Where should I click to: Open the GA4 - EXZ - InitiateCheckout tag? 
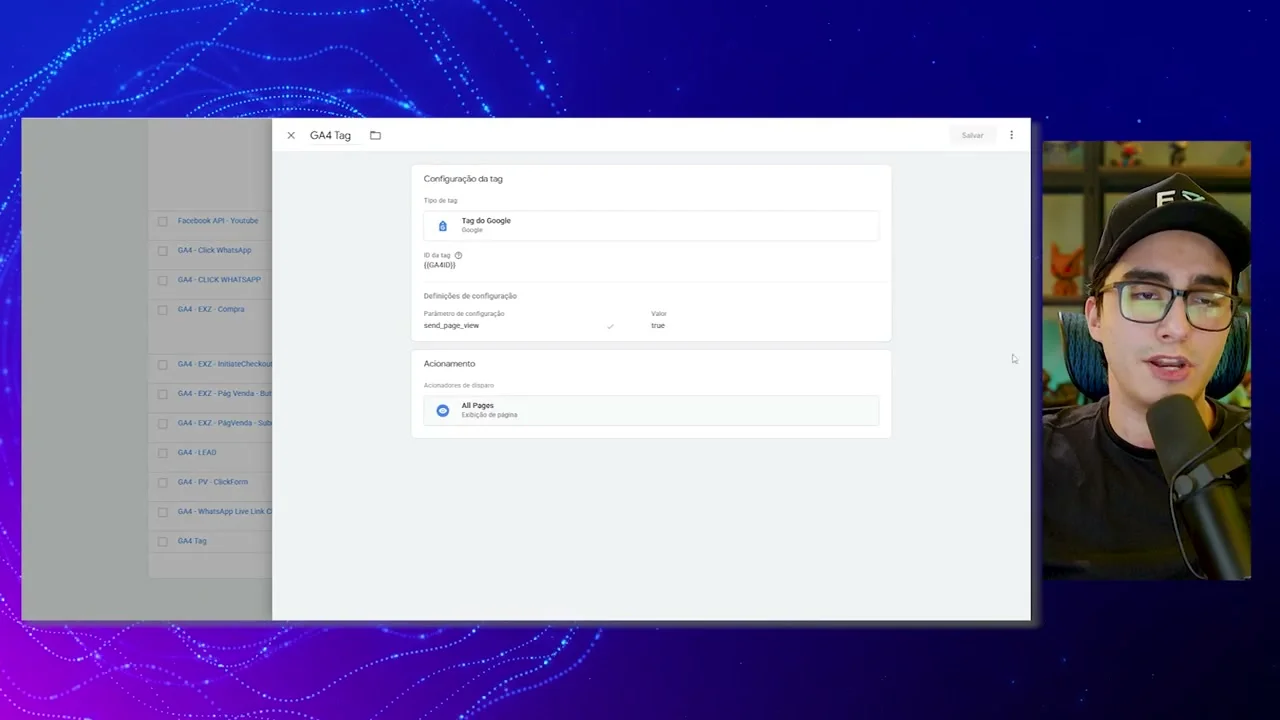(225, 364)
